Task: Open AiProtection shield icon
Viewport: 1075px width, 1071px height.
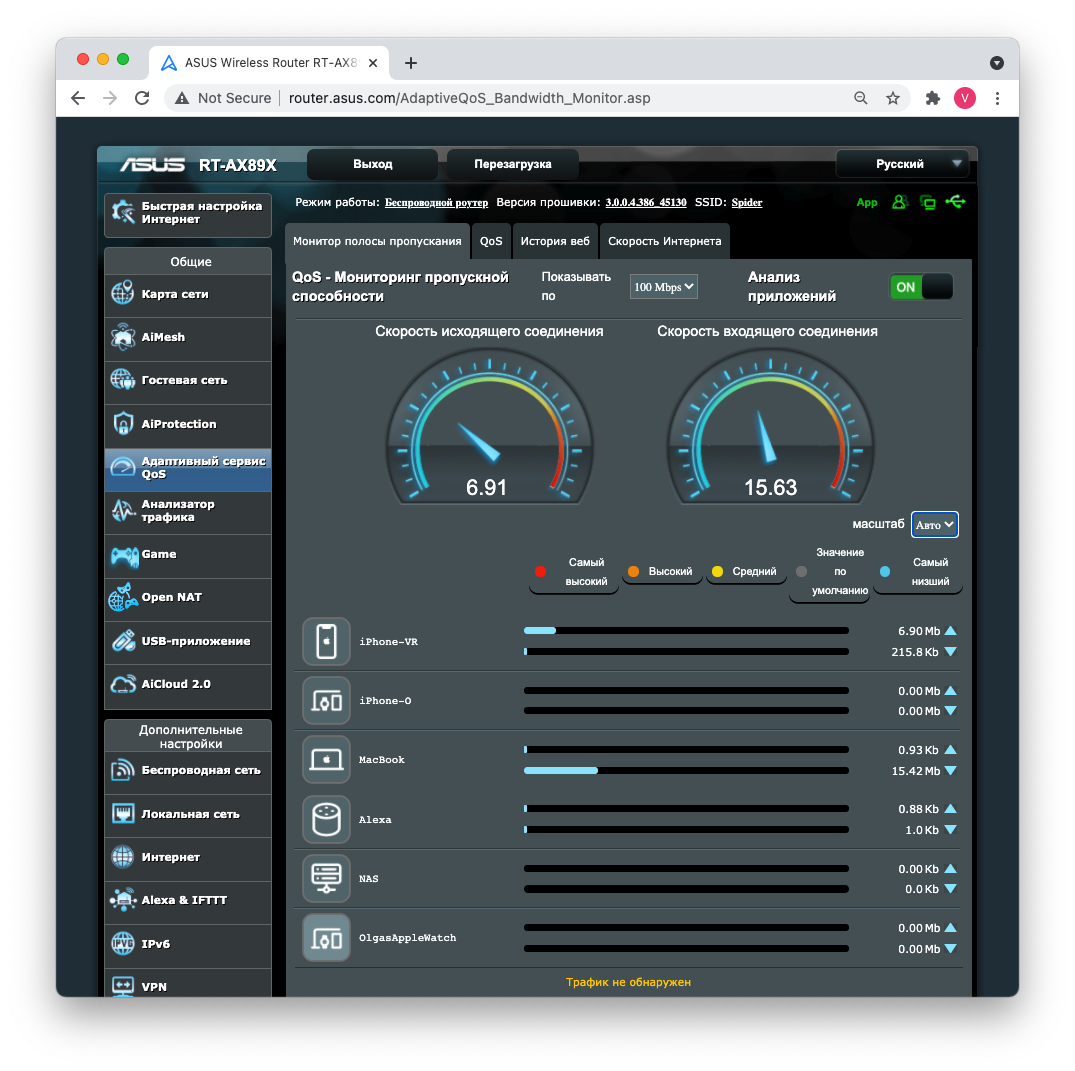Action: 123,424
